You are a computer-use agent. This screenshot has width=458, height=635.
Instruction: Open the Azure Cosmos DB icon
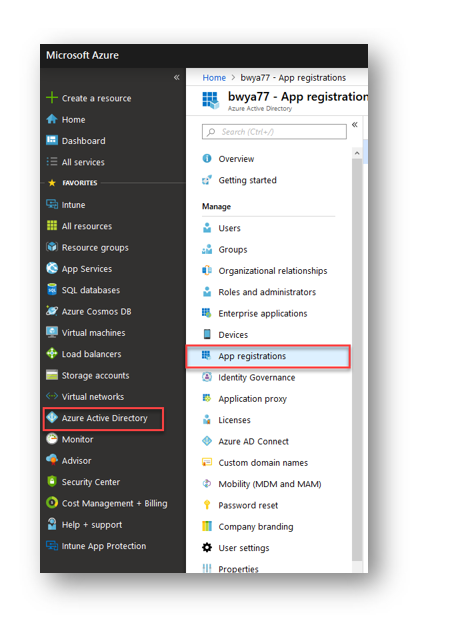[x=52, y=311]
